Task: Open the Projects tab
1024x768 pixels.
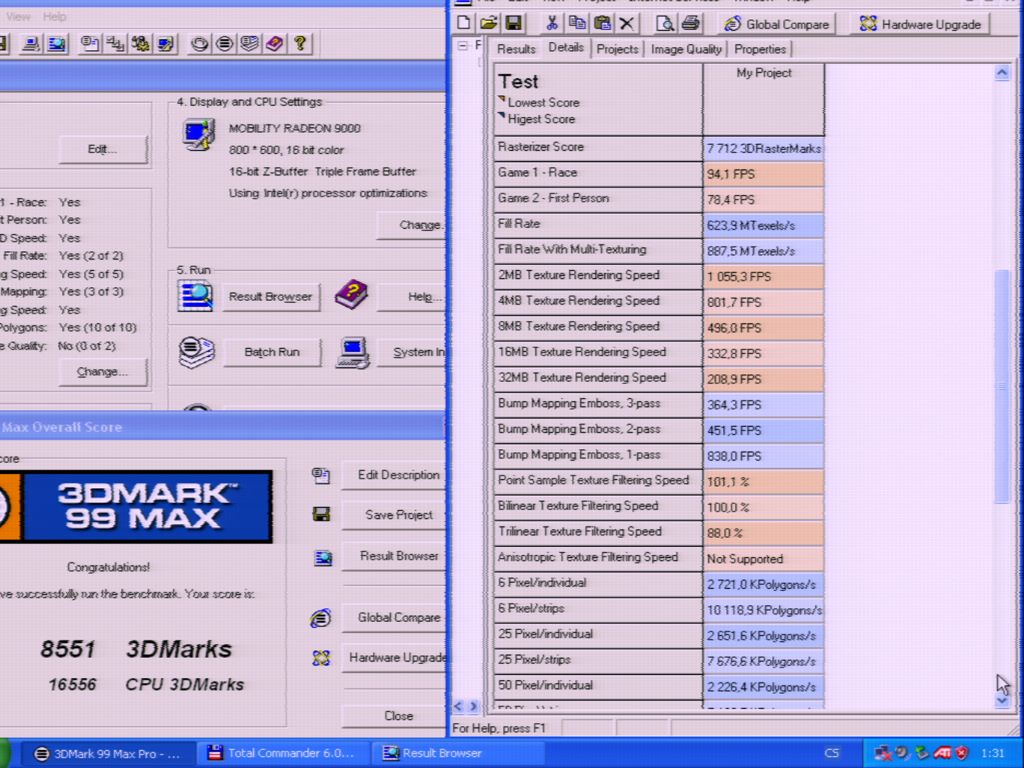Action: pyautogui.click(x=617, y=49)
